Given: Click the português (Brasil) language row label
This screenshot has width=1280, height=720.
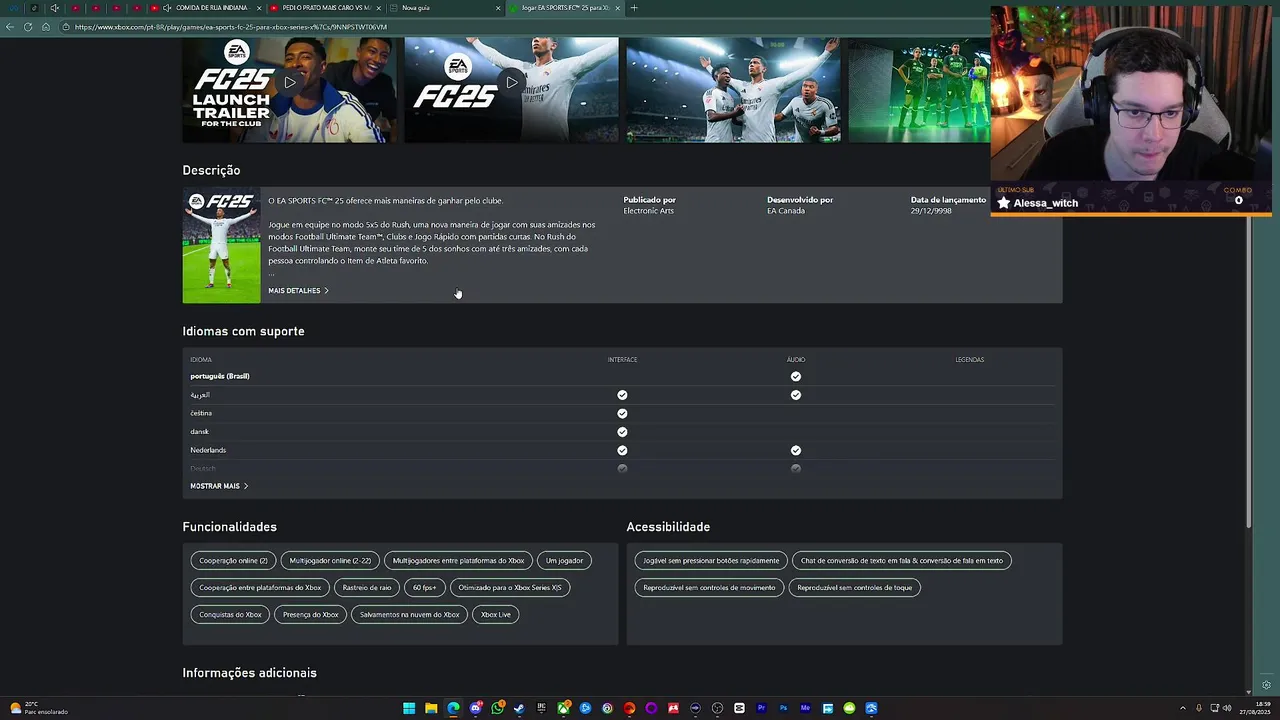Looking at the screenshot, I should pos(220,376).
